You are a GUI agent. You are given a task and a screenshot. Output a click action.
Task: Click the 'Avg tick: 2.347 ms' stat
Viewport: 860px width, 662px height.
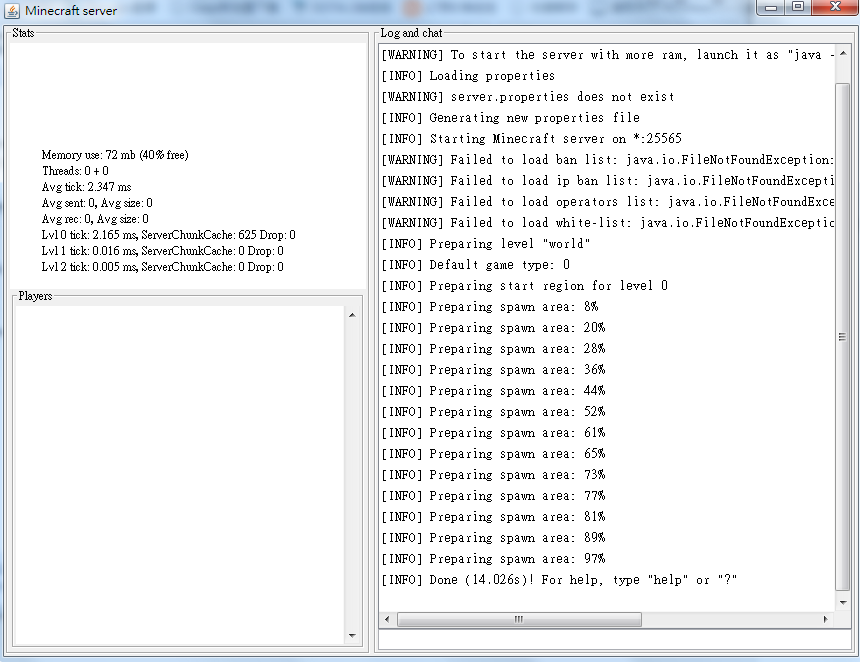87,186
